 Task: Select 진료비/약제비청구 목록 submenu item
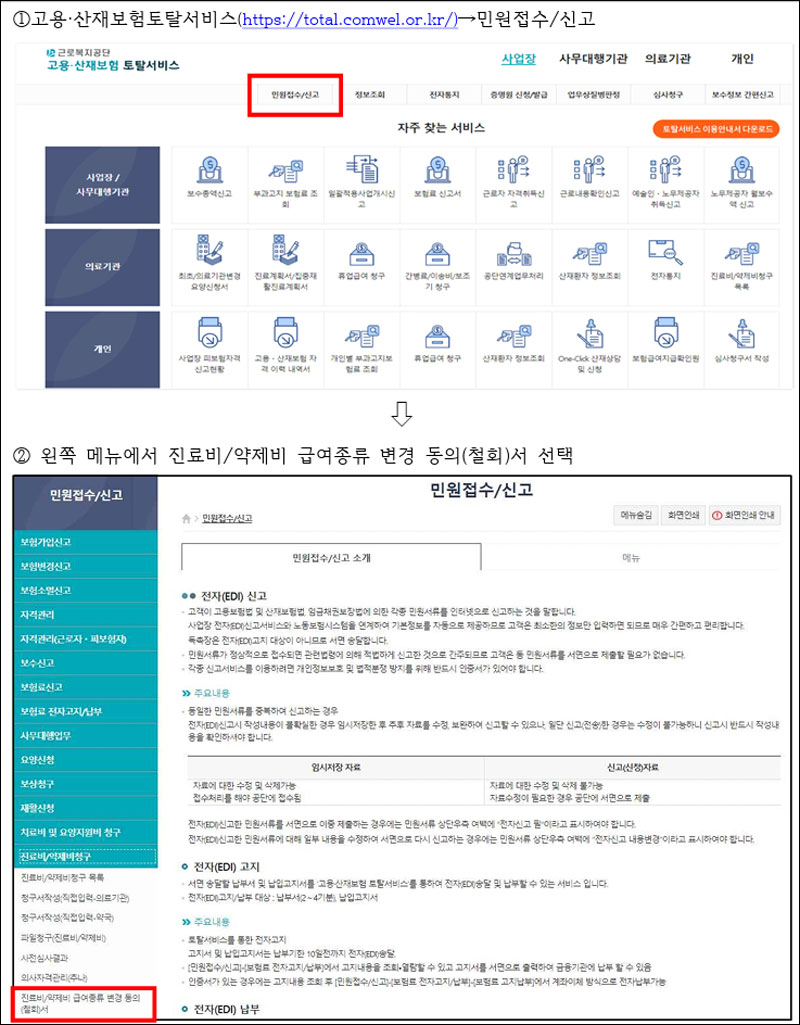pyautogui.click(x=62, y=877)
